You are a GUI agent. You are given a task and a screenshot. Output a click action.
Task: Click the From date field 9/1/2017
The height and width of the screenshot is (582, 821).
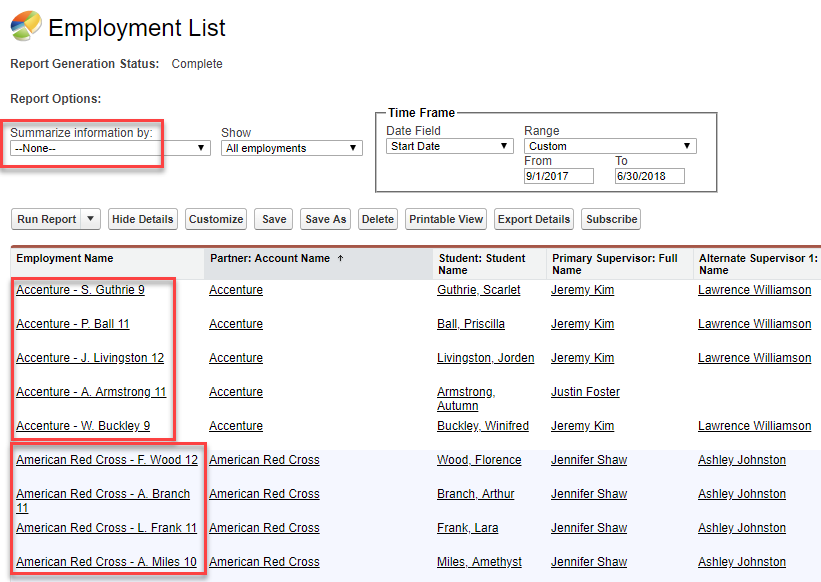pos(559,176)
